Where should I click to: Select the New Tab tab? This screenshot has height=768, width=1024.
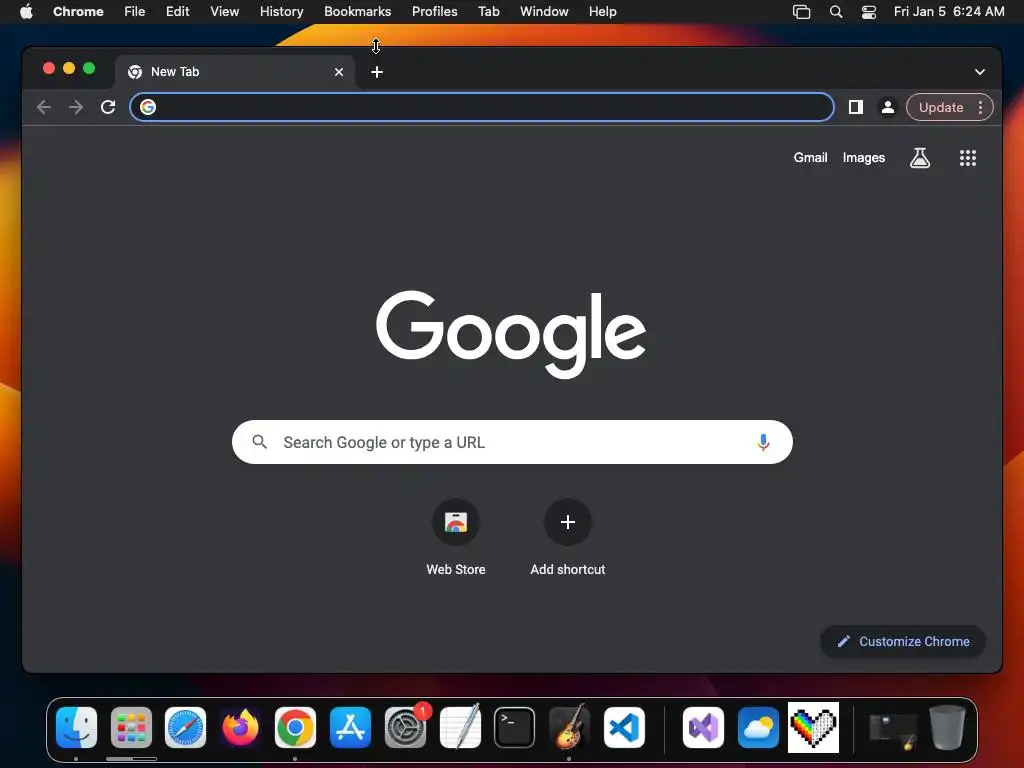click(x=235, y=72)
